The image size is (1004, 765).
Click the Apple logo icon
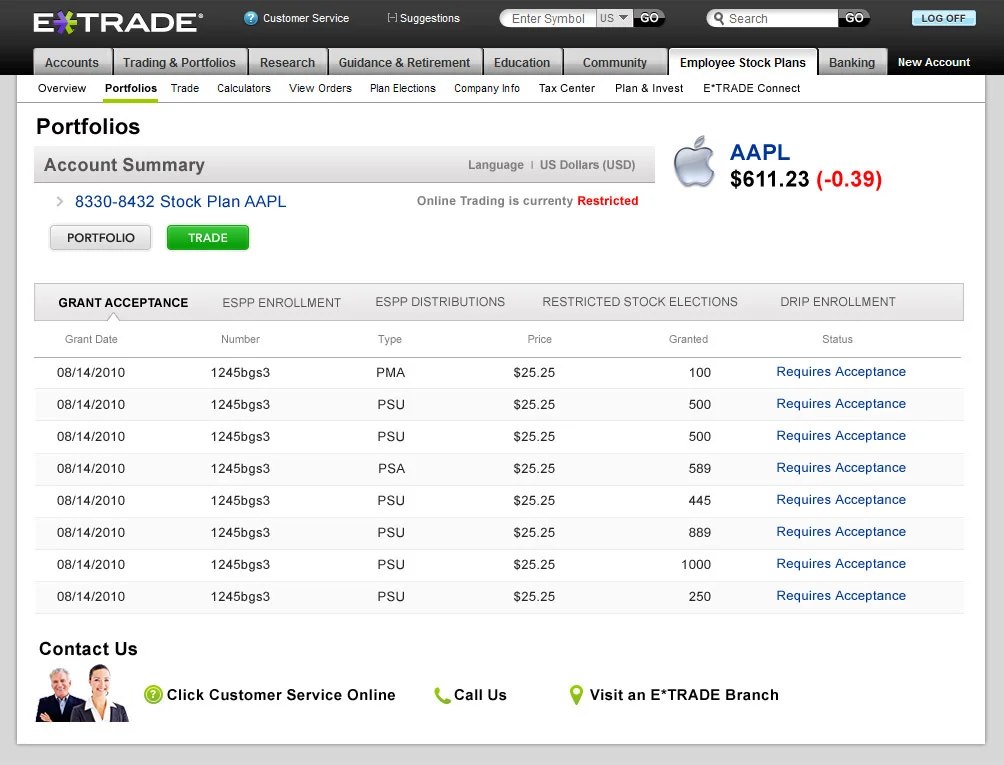tap(694, 162)
